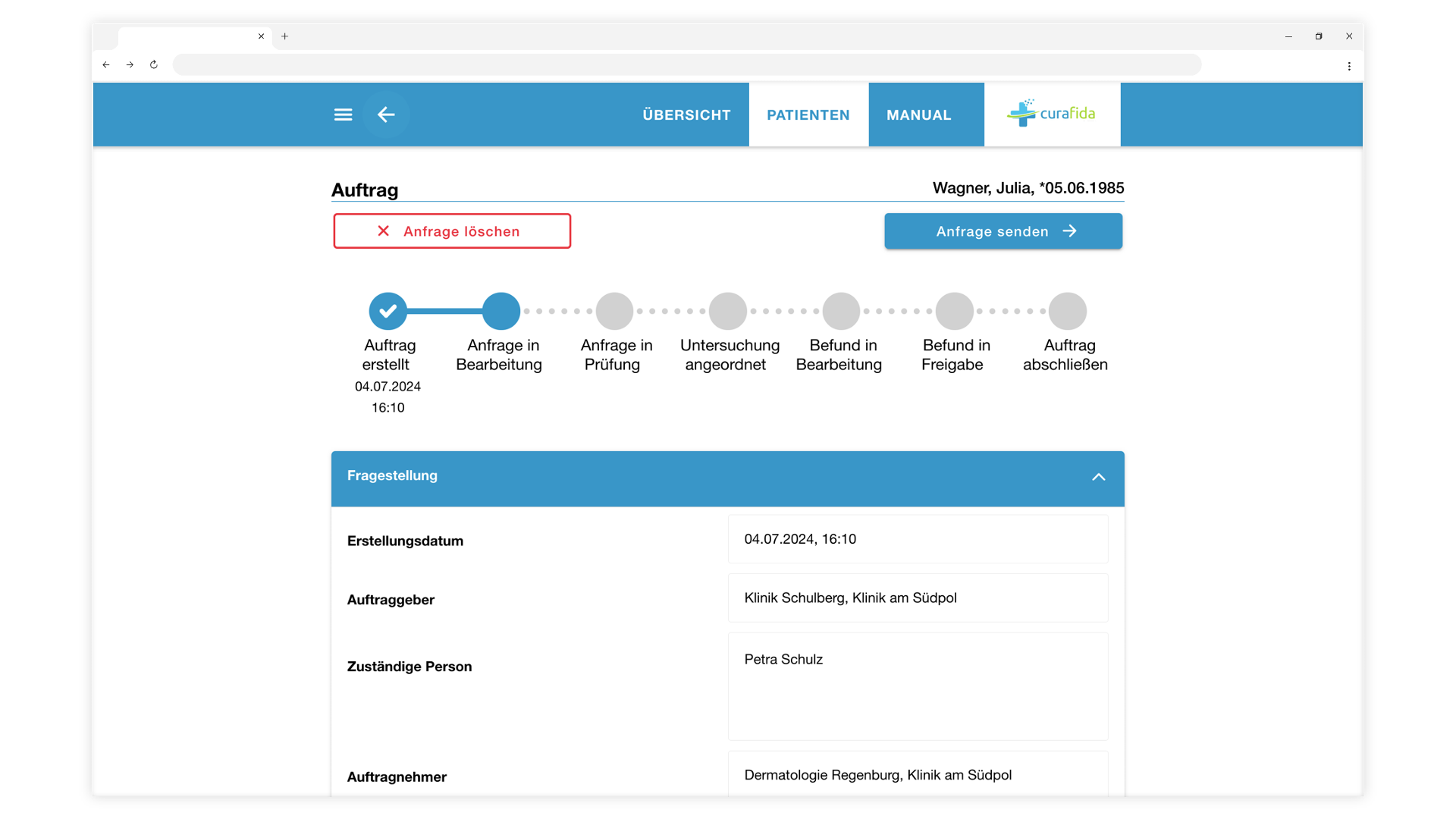Screen dimensions: 1456x819
Task: Select the Auftrag abschließen step circle
Action: pos(1068,311)
